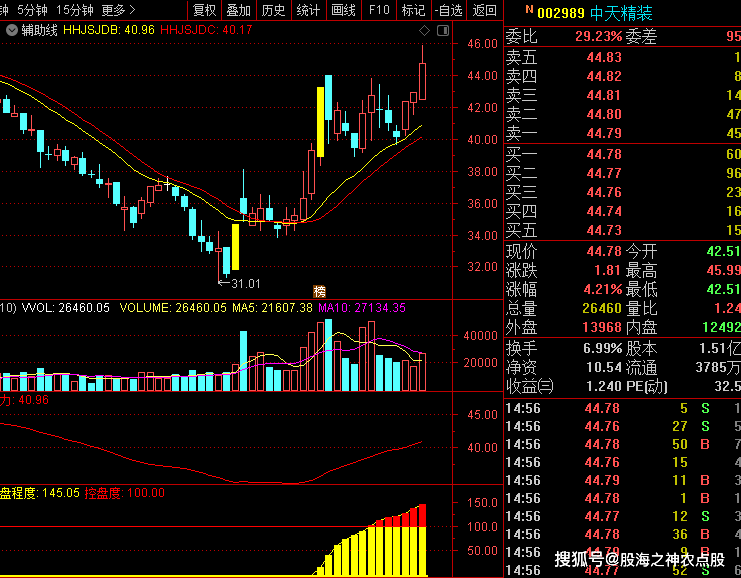Toggle the -自选 watchlist button
Screen dimensions: 741x578
coord(449,10)
